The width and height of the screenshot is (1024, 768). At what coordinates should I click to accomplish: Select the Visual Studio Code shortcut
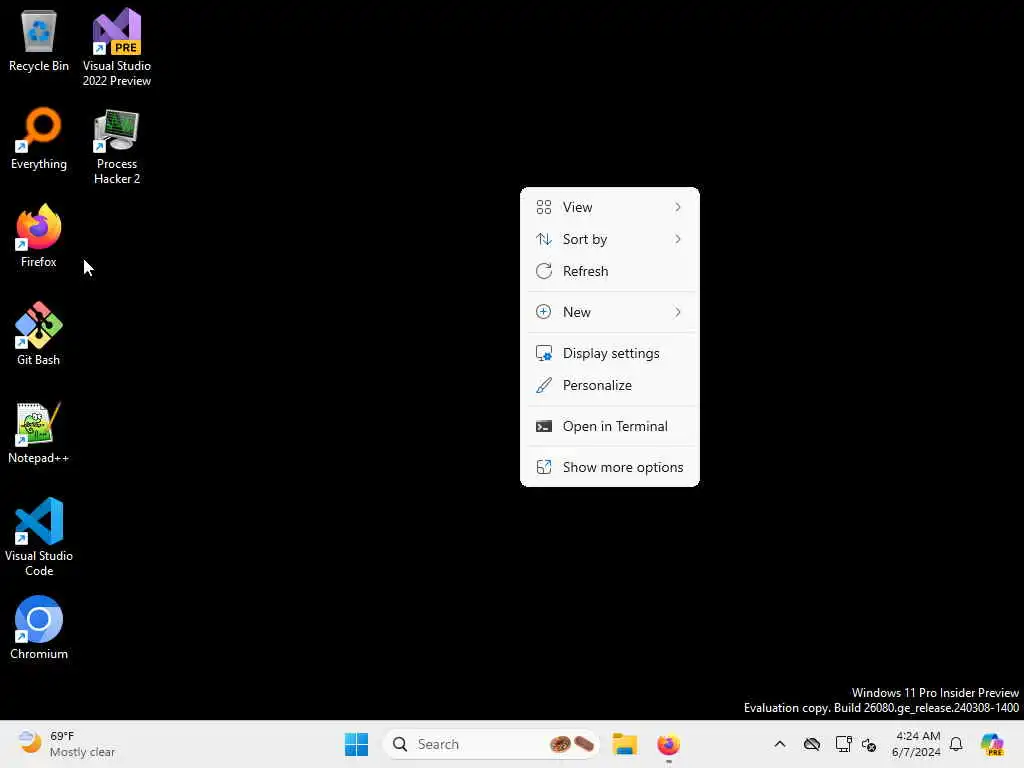click(x=39, y=537)
